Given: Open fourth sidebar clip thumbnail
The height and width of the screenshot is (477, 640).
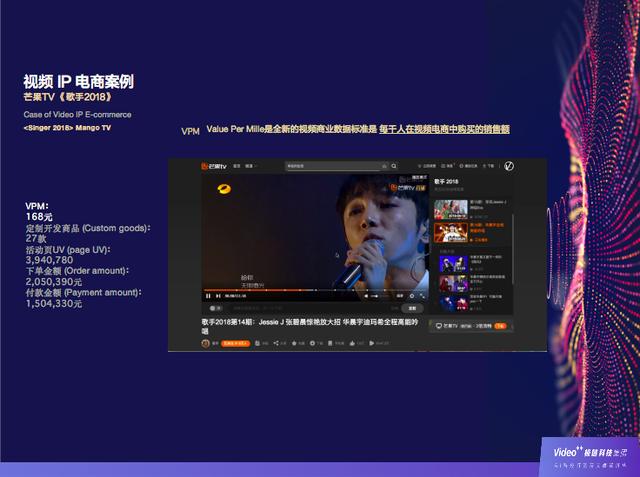Looking at the screenshot, I should point(453,283).
